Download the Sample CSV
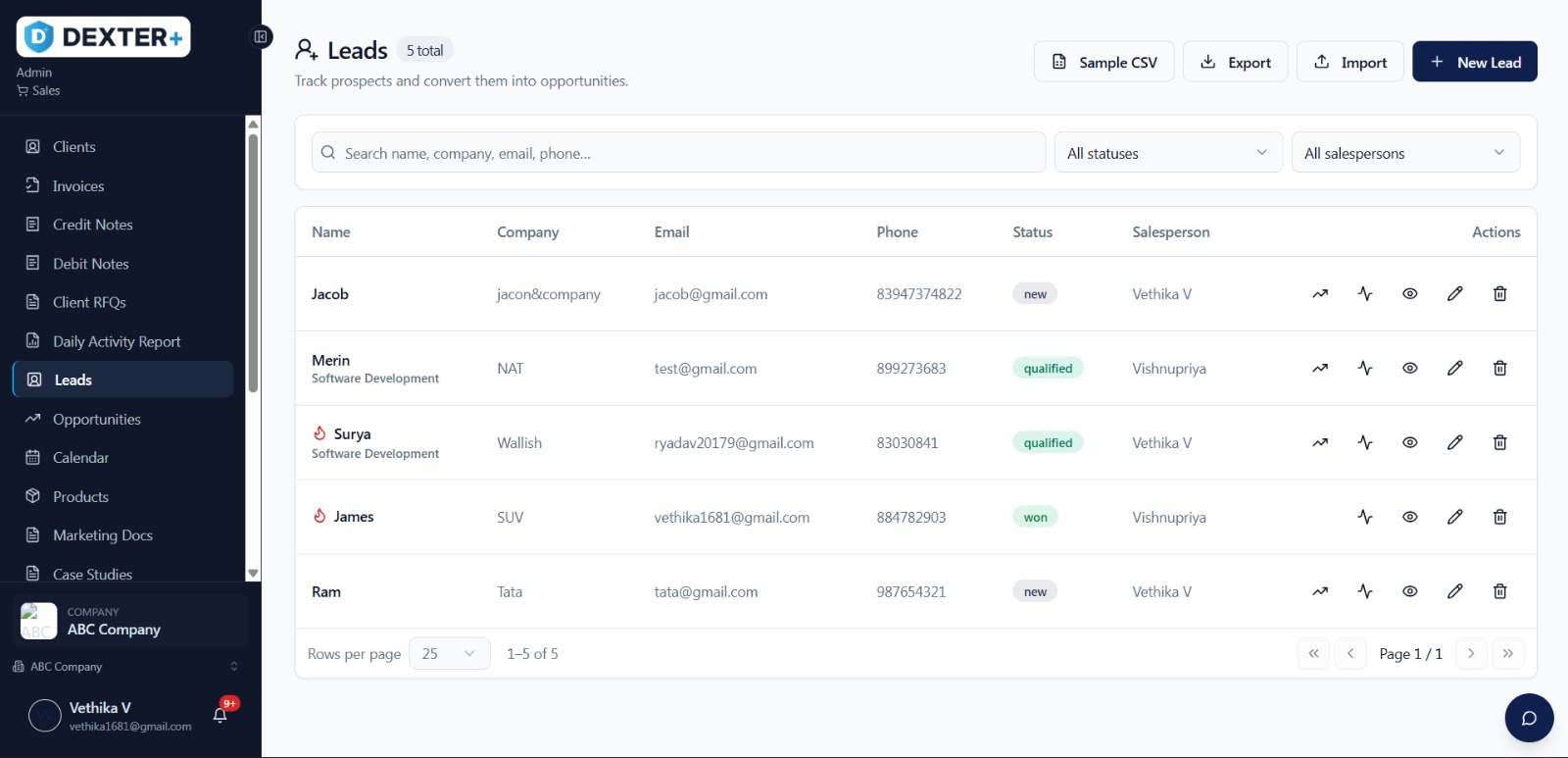 point(1103,62)
